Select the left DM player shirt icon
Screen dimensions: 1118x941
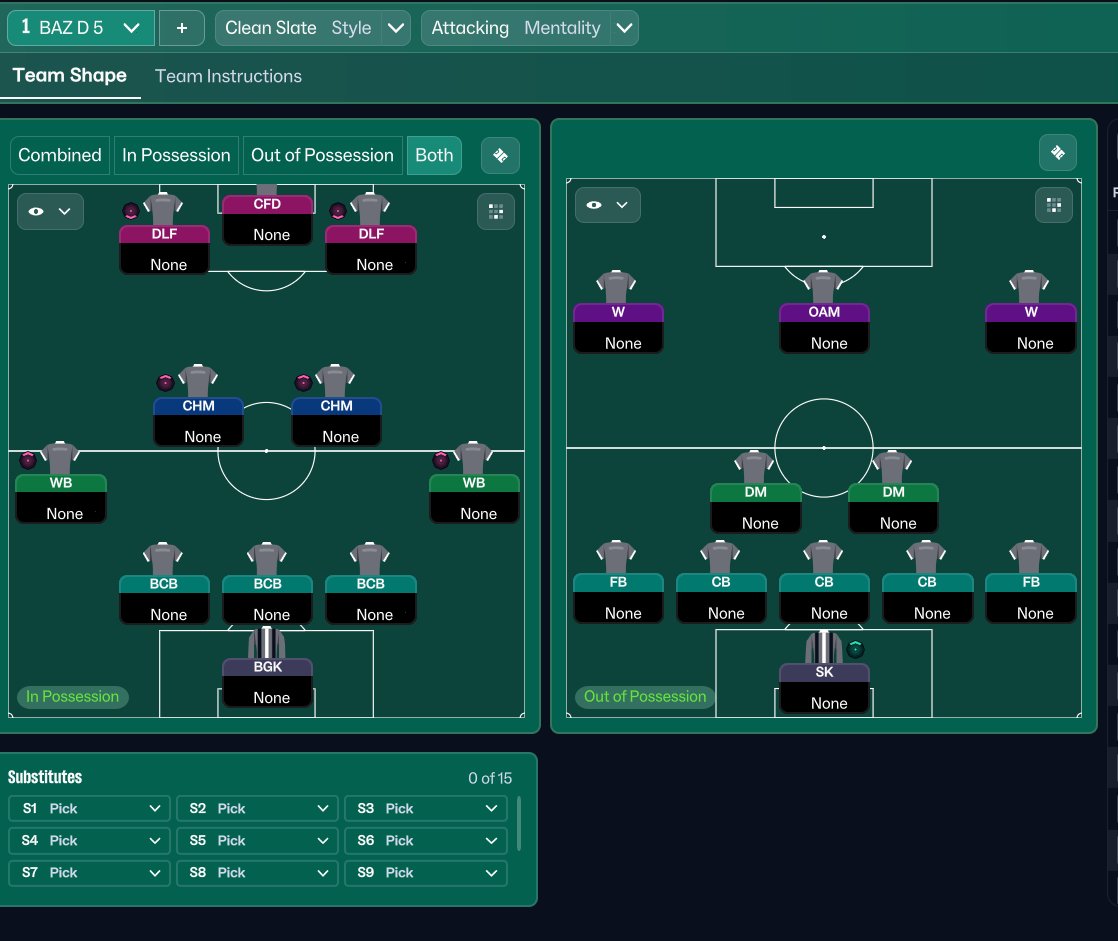(754, 467)
